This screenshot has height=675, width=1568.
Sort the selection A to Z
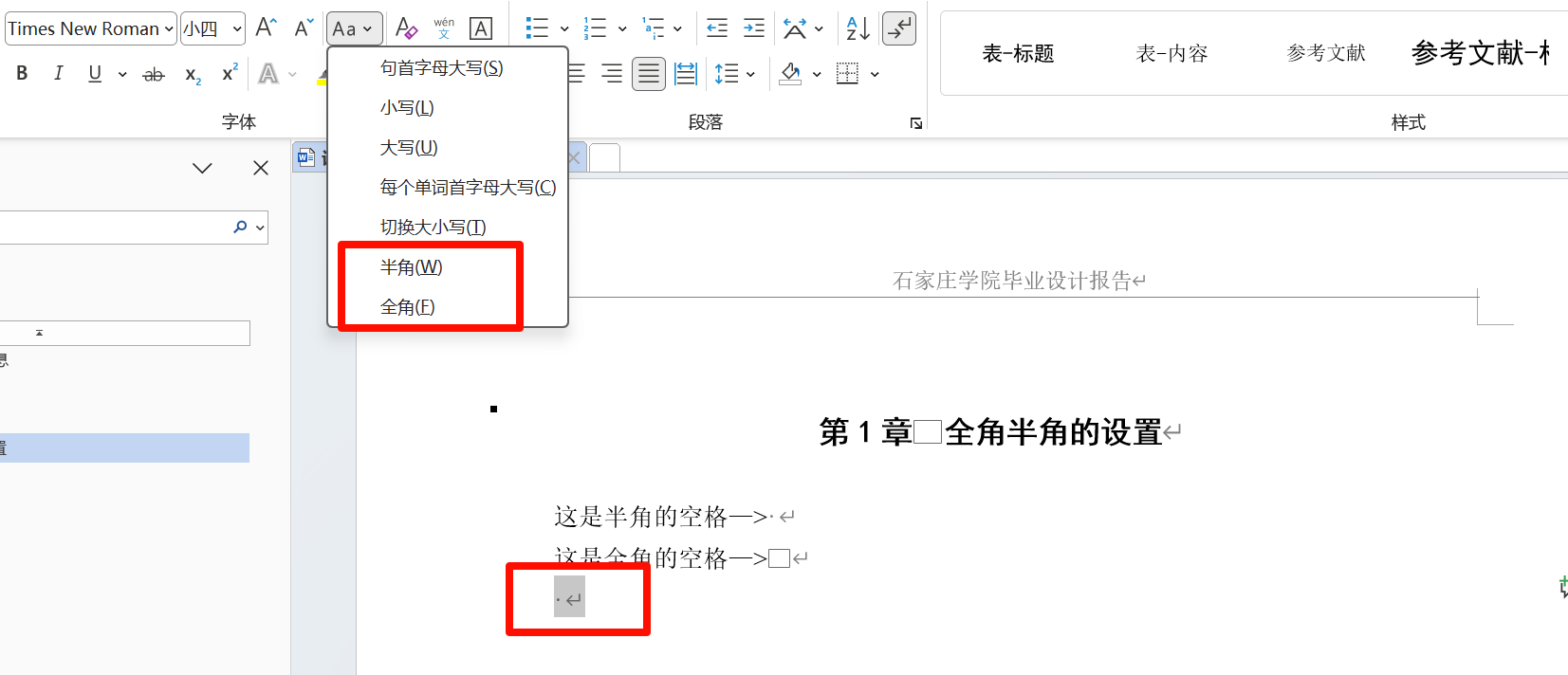858,28
